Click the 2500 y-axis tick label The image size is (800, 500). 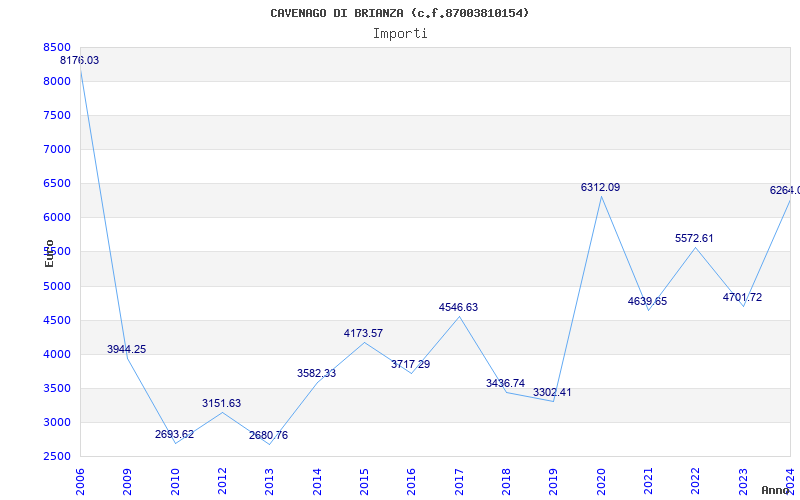tap(57, 457)
